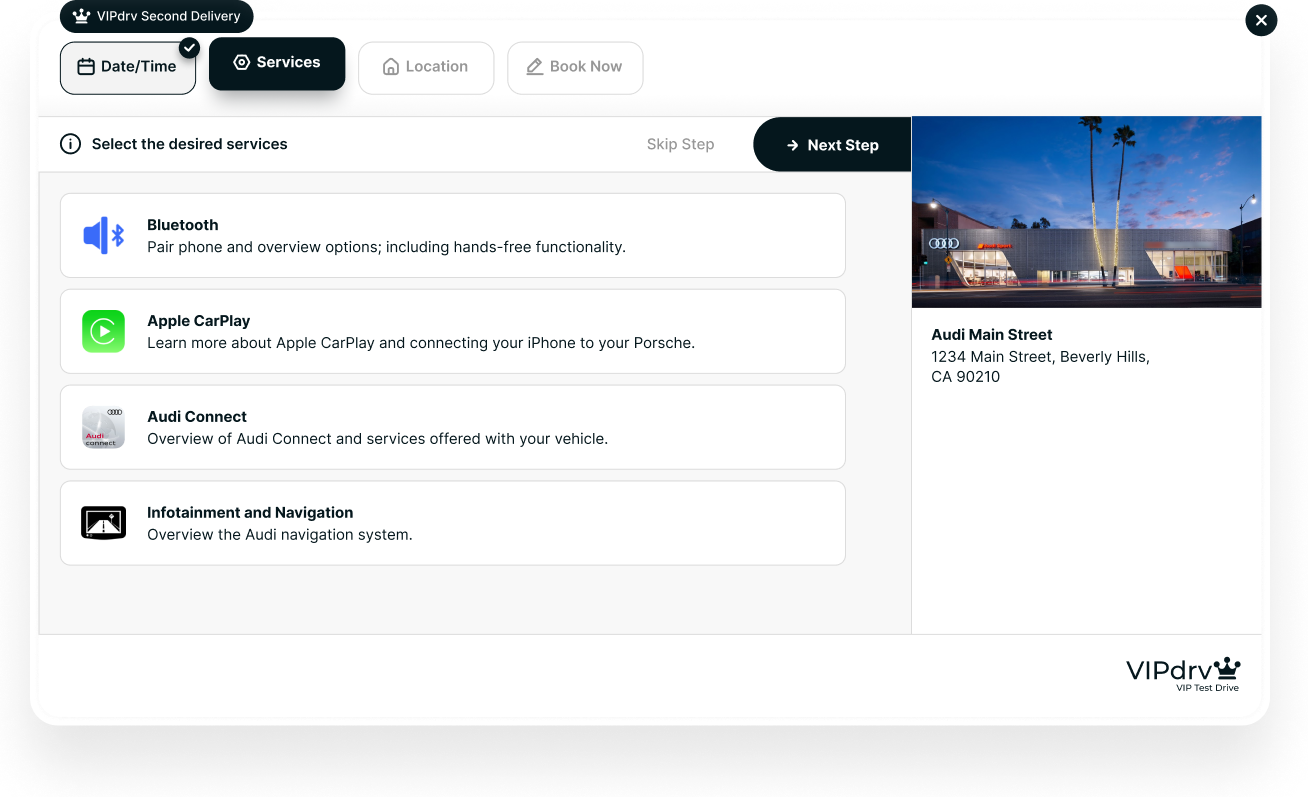Select the Audi Connect service title
Screen dimensions: 1308x797
(197, 417)
